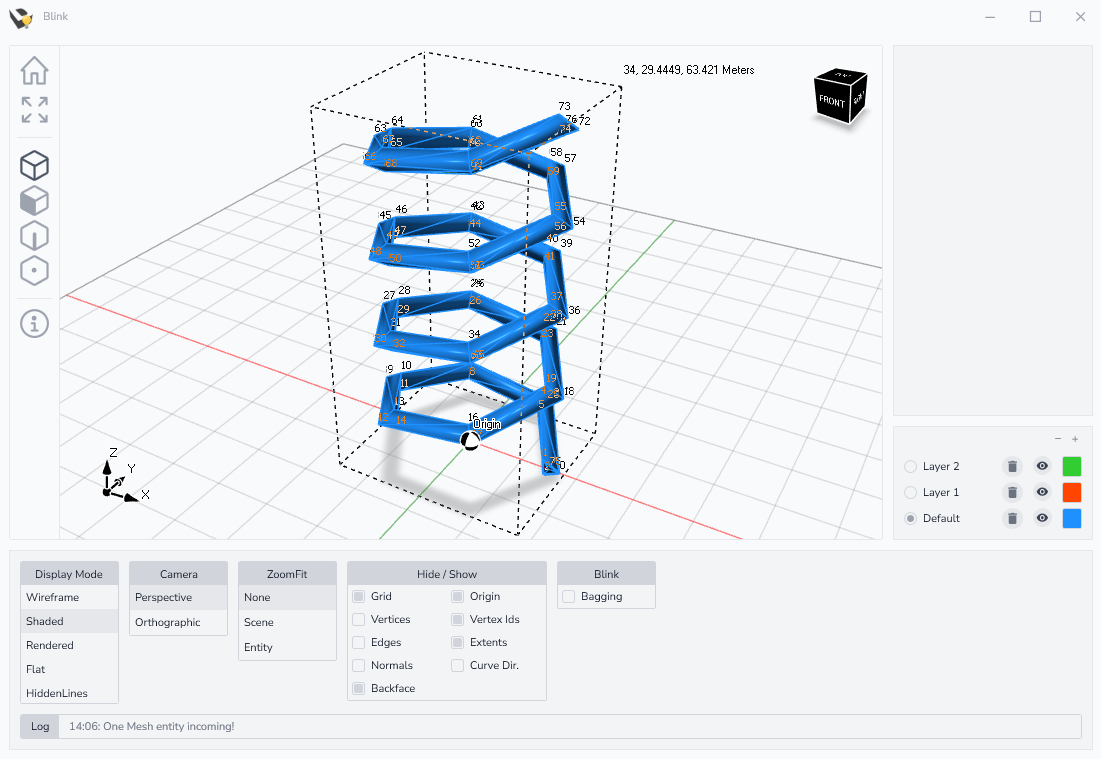Toggle the Bagging checkbox
Image resolution: width=1101 pixels, height=759 pixels.
(569, 596)
